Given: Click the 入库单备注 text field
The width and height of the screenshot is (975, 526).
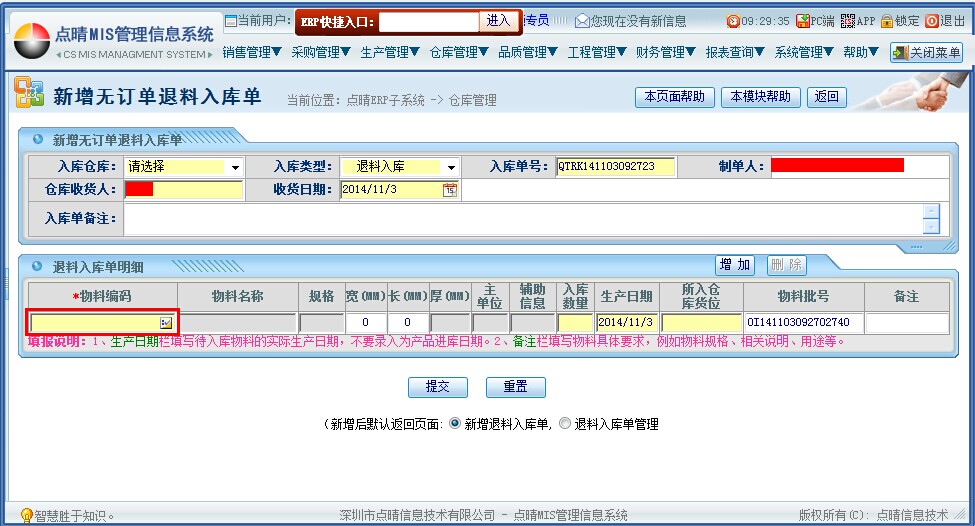Looking at the screenshot, I should 520,219.
